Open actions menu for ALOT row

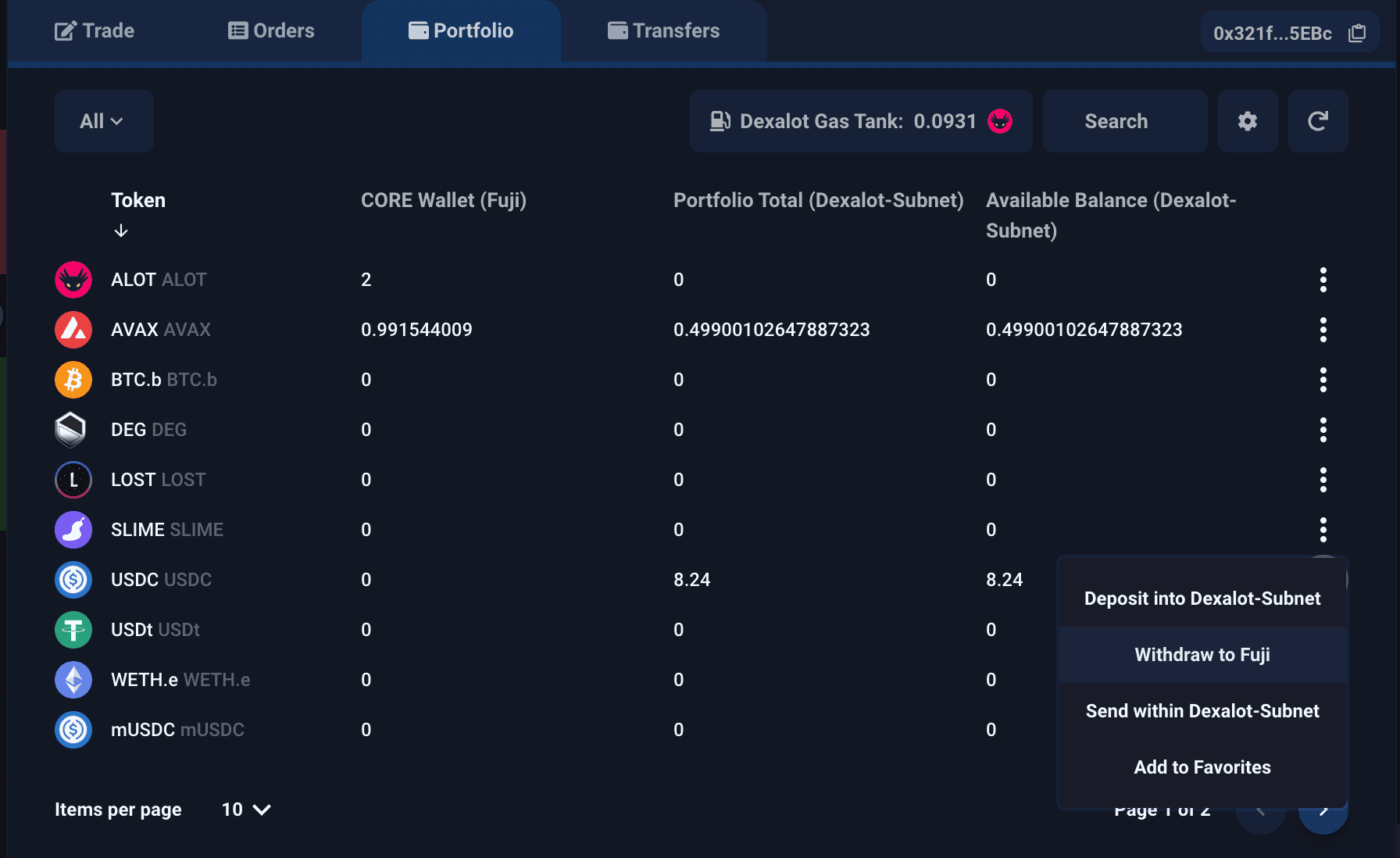[1323, 280]
